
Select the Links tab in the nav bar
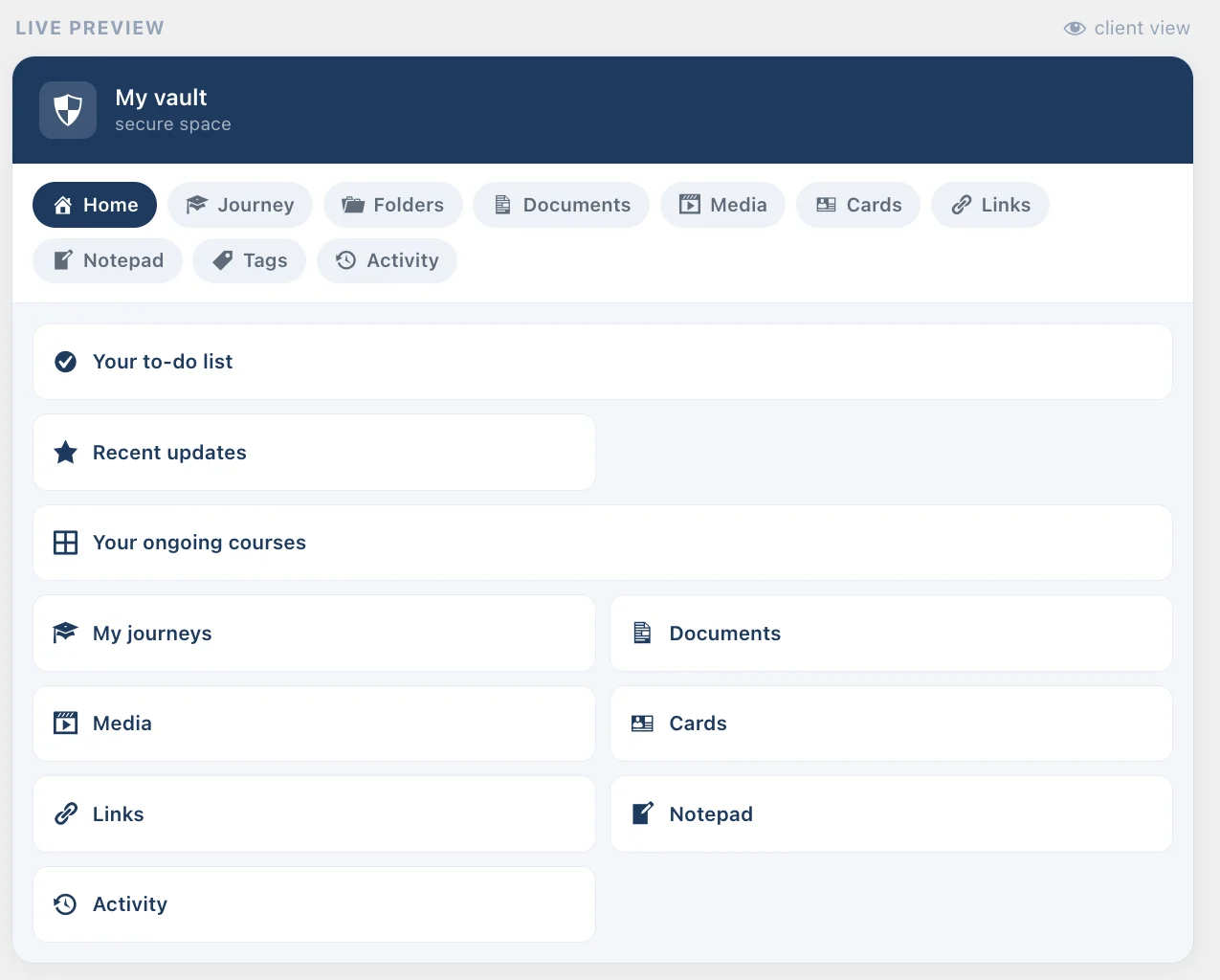[990, 205]
